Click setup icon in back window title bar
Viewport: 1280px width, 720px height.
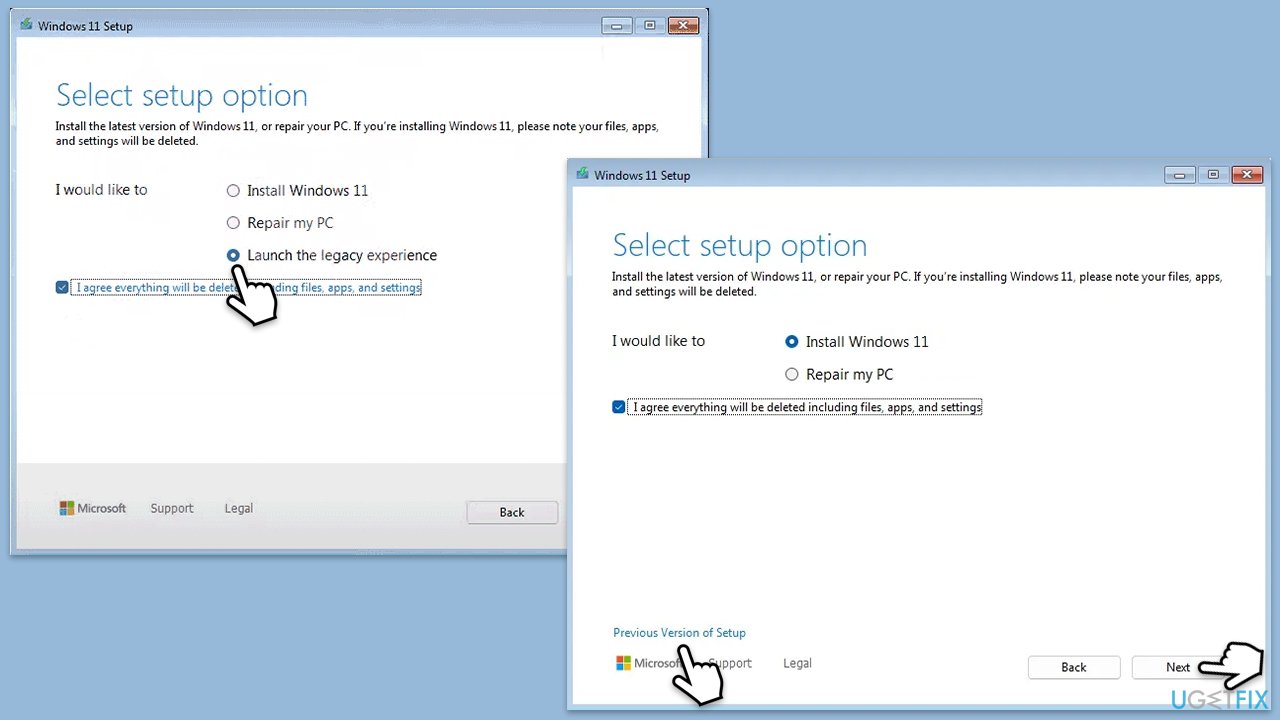point(26,25)
